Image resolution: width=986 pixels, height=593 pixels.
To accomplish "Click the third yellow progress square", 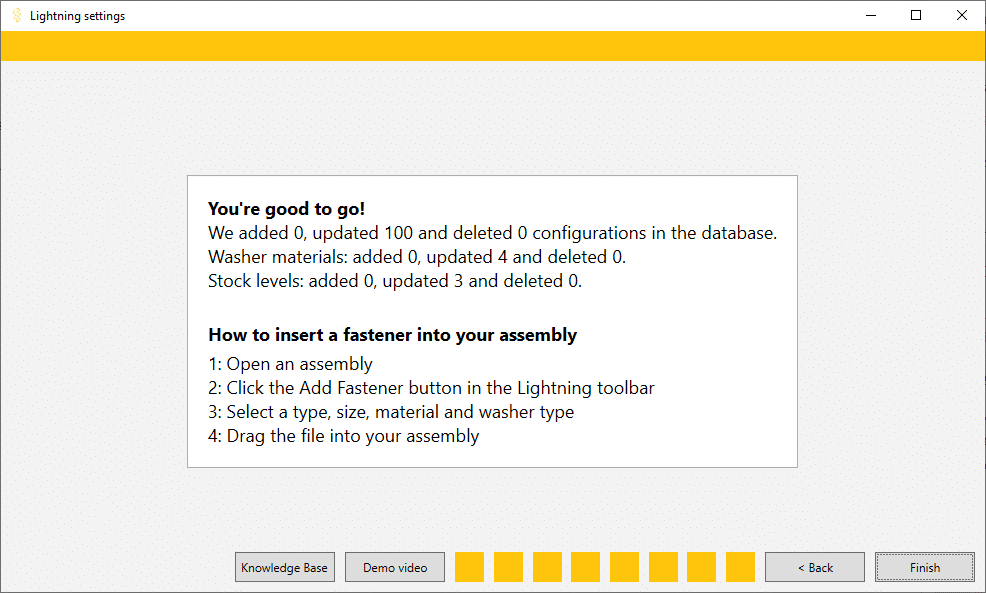I will (x=546, y=567).
